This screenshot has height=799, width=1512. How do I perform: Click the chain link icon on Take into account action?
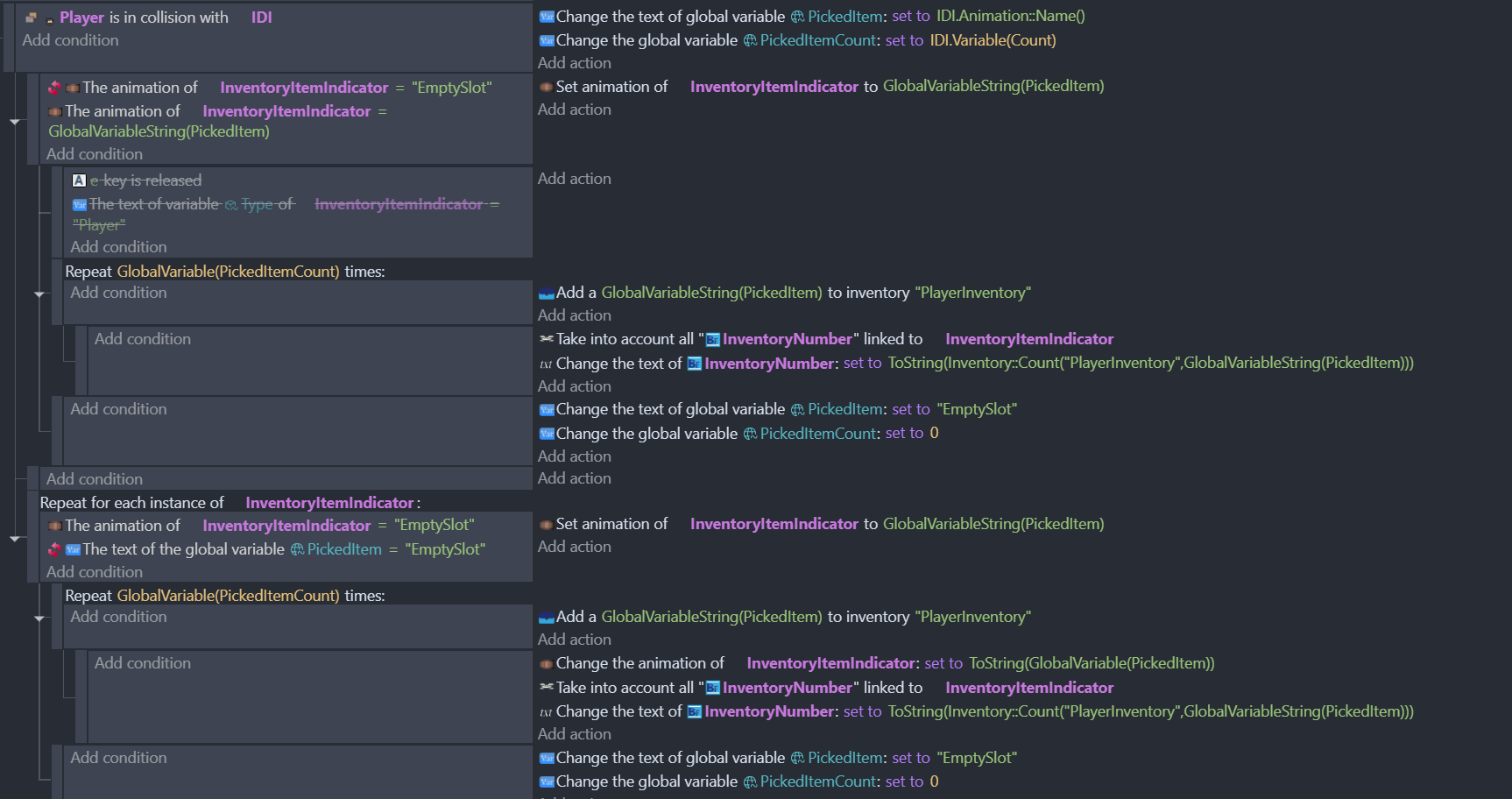[x=546, y=338]
